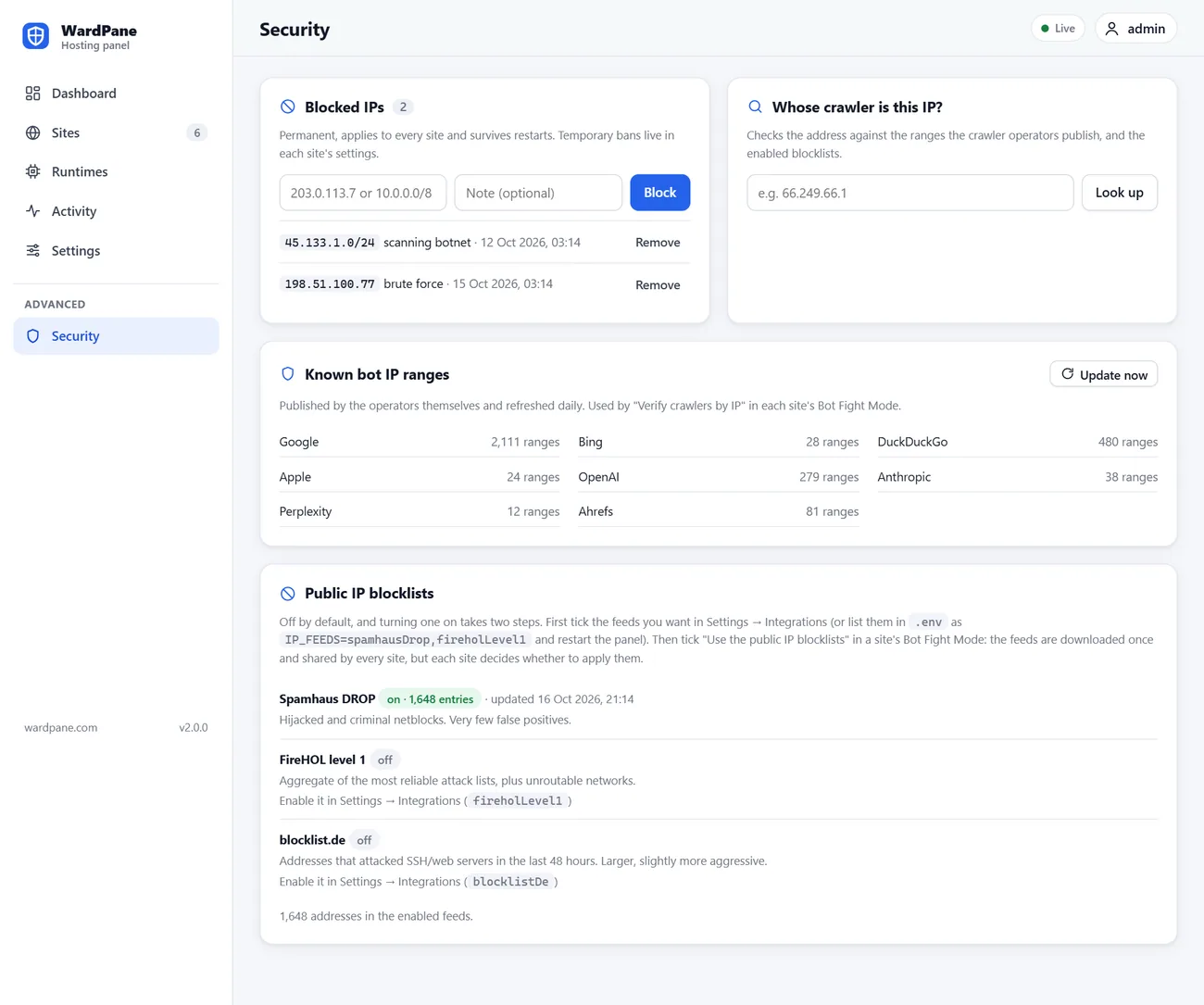Click the blue Block button
Screen dimensions: 1204x1005
tap(660, 193)
